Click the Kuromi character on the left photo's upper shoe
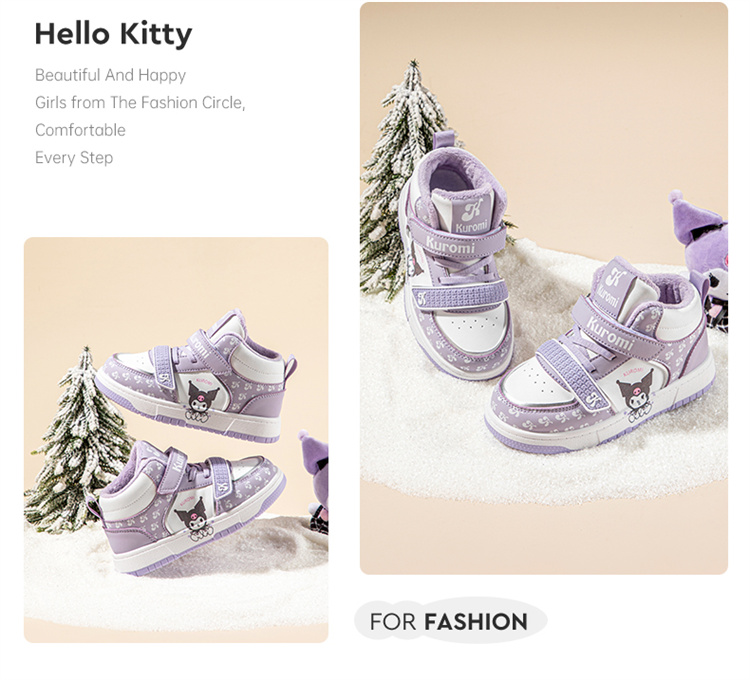The width and height of the screenshot is (750, 680). pyautogui.click(x=203, y=397)
